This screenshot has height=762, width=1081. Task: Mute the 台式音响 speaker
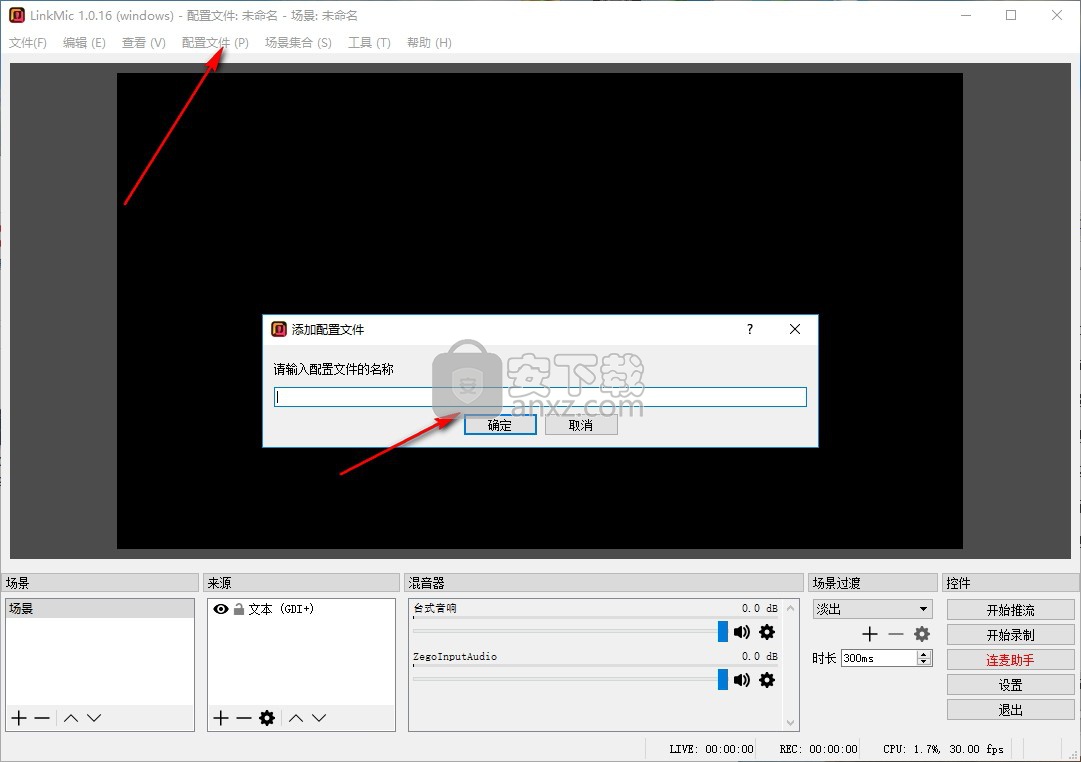tap(742, 632)
